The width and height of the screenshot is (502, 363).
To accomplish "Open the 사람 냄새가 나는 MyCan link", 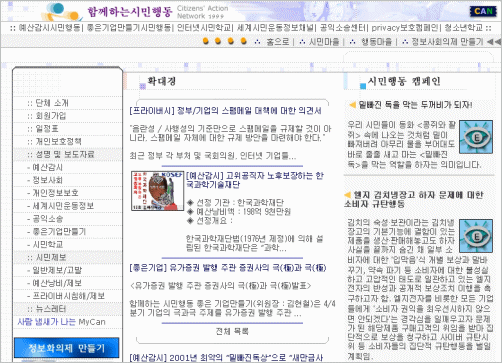I will point(61,322).
